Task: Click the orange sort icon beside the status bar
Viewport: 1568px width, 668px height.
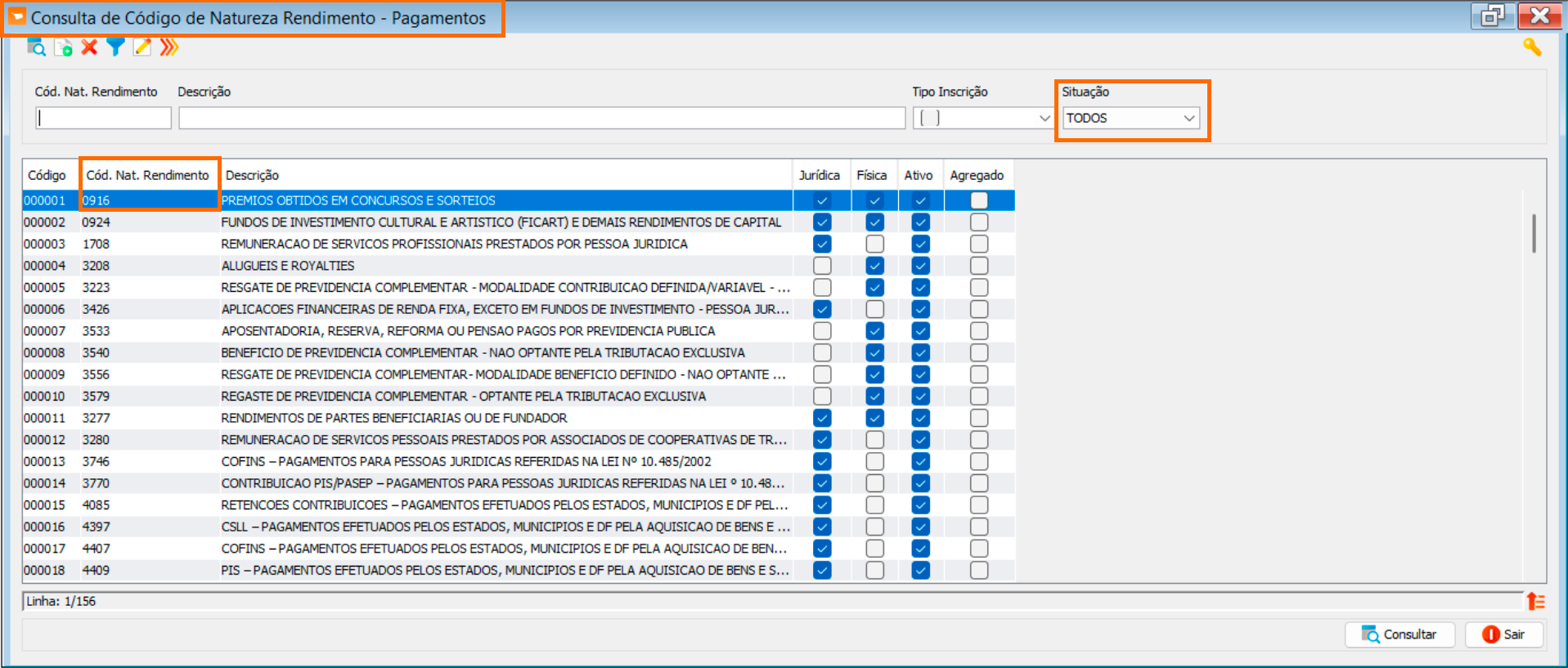Action: (x=1535, y=602)
